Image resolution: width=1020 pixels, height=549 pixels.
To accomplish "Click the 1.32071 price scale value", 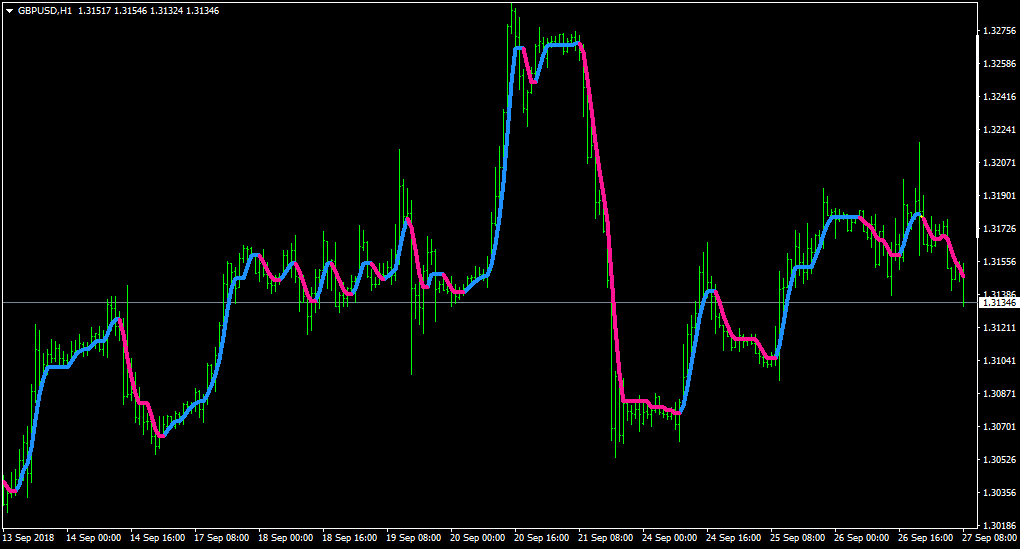I will tap(999, 163).
